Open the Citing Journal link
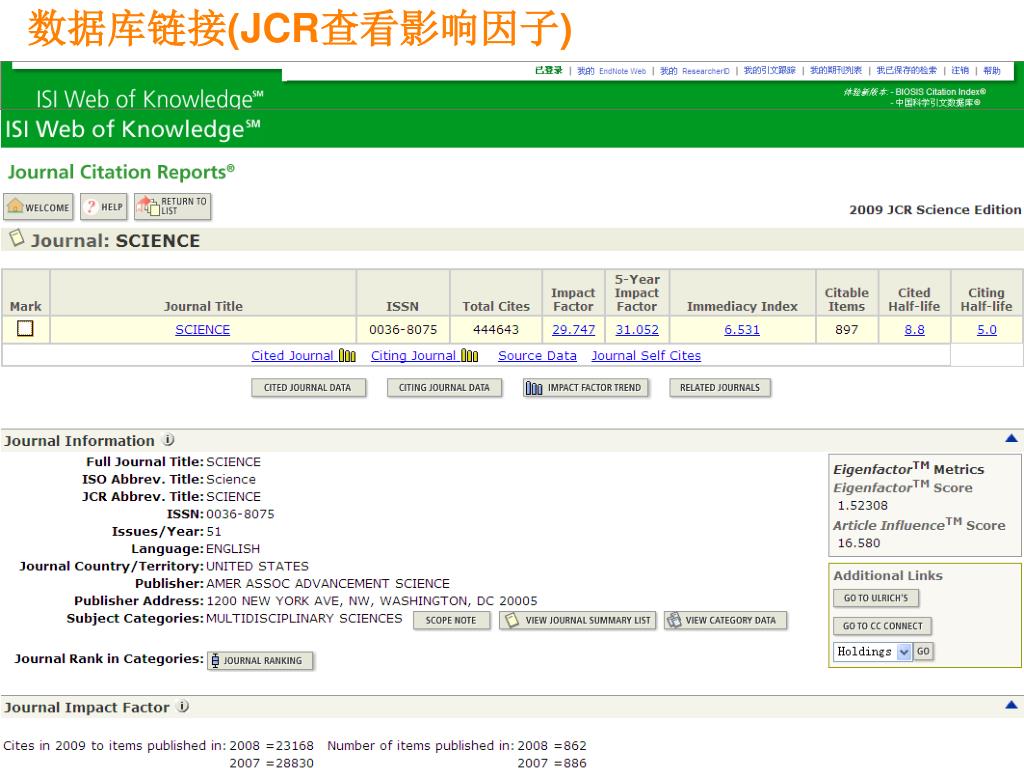The image size is (1024, 768). (x=413, y=355)
